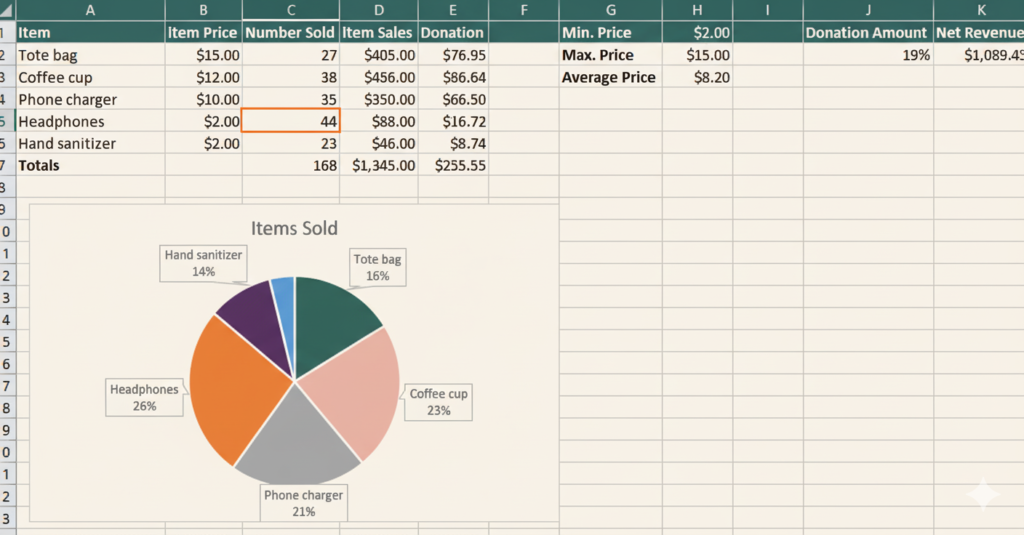Select the "Phone charger 21%" chart label

pos(303,503)
